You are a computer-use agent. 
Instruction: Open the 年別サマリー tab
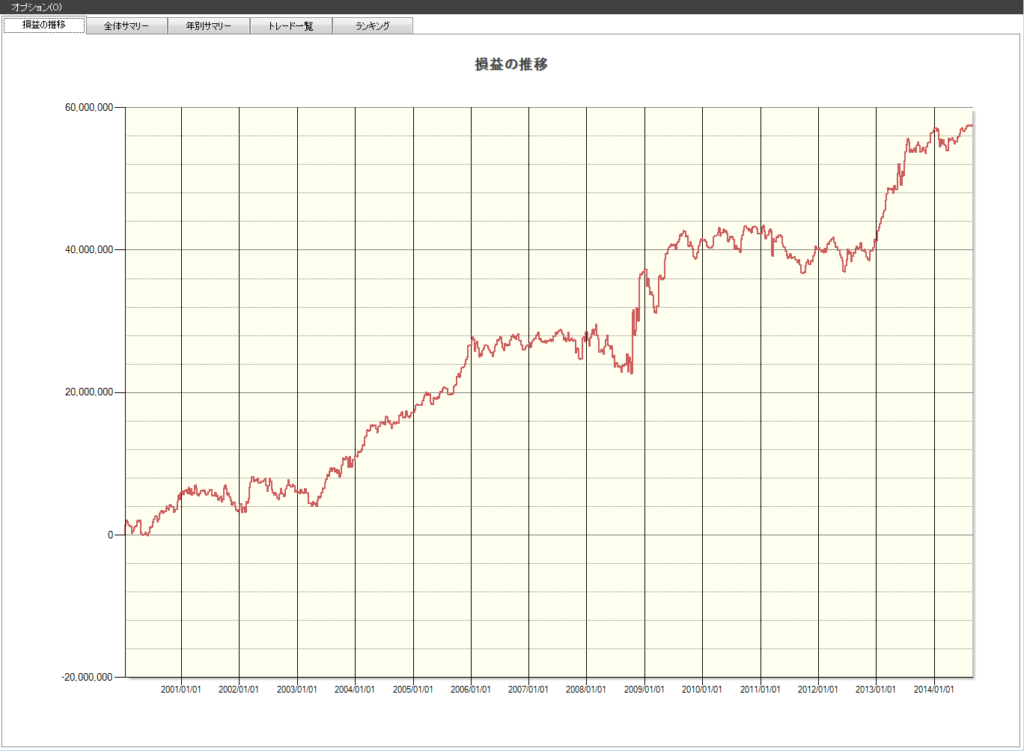point(208,26)
